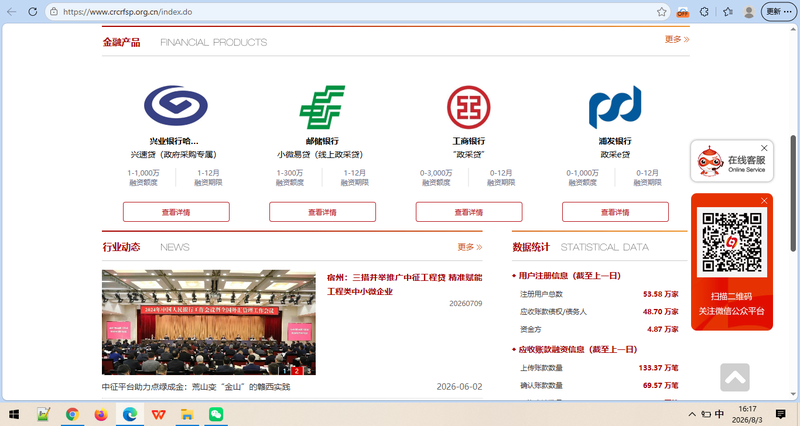The height and width of the screenshot is (426, 800).
Task: Click the 注册用户总数 53.58 万家 value
Action: point(661,294)
